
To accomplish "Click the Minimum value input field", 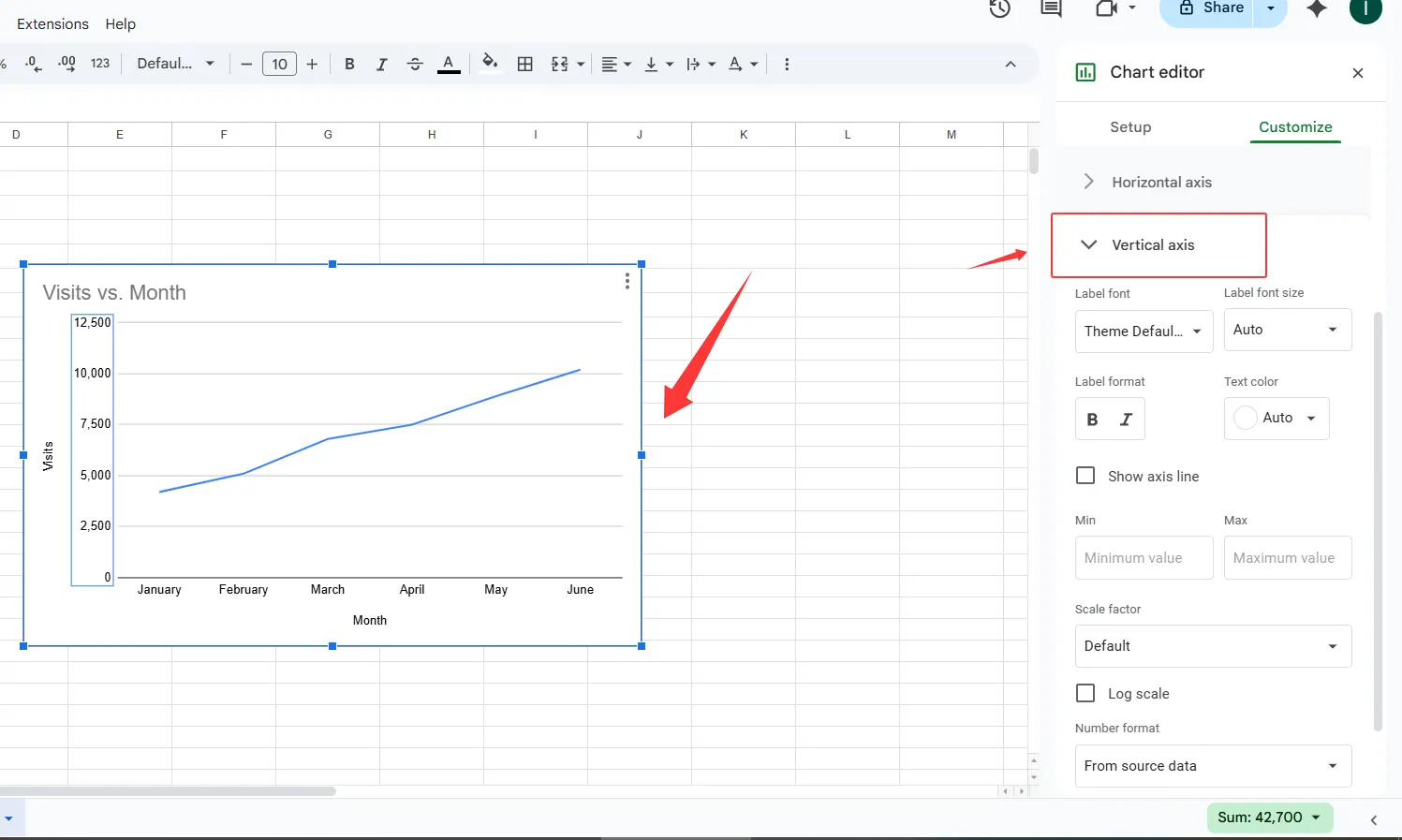I will point(1144,558).
